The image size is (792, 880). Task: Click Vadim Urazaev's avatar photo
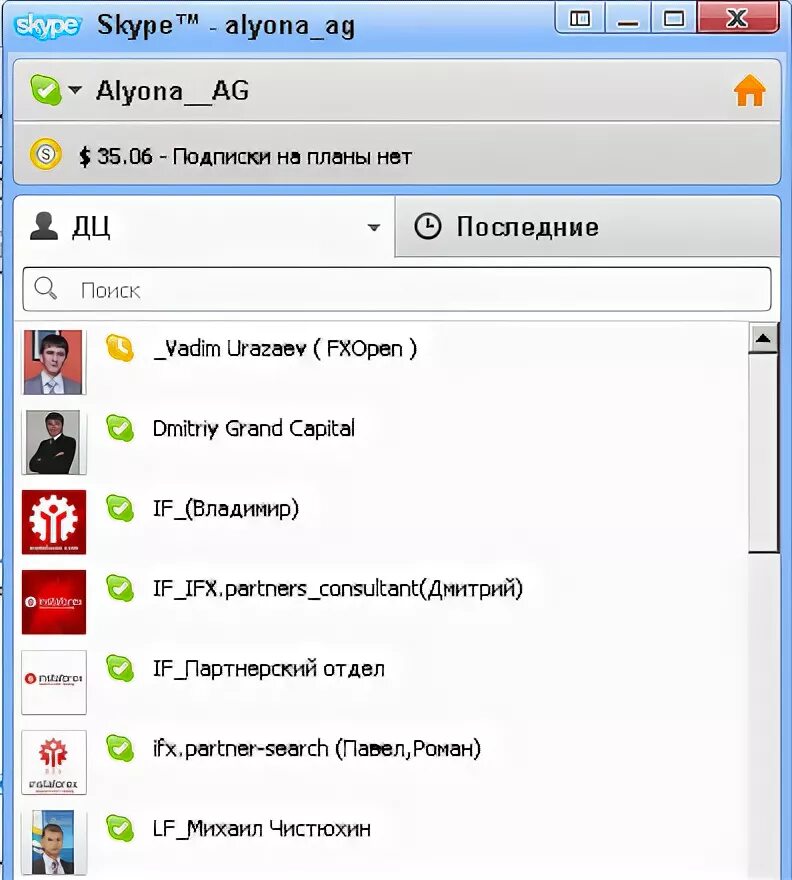pos(54,363)
